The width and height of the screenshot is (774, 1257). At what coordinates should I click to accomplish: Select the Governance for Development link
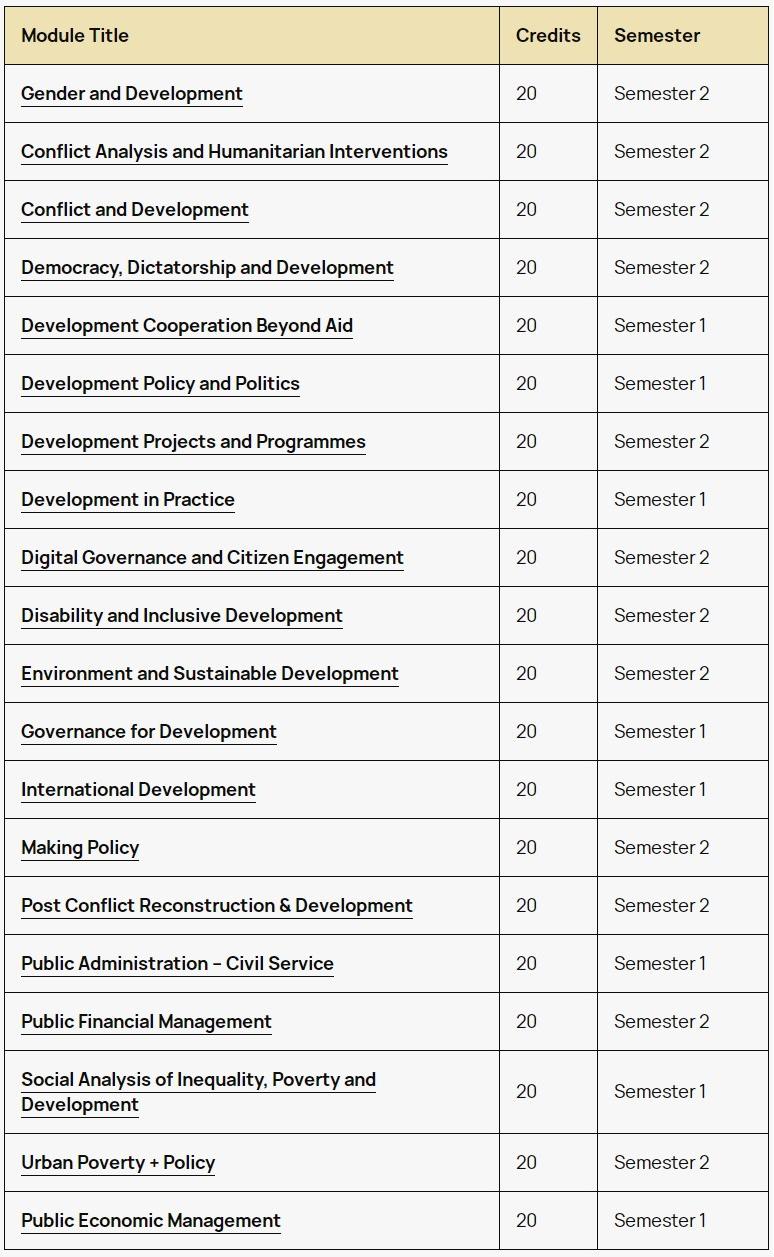[149, 732]
